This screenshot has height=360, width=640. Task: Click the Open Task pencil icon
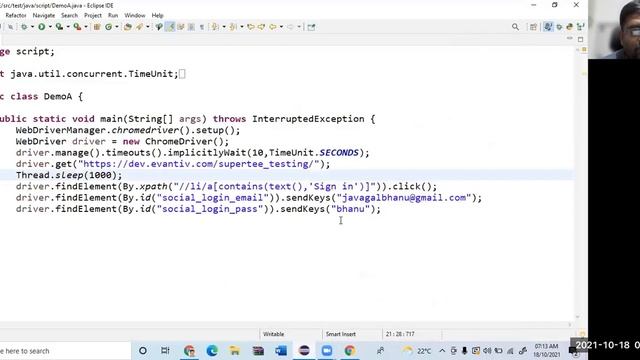[x=140, y=27]
